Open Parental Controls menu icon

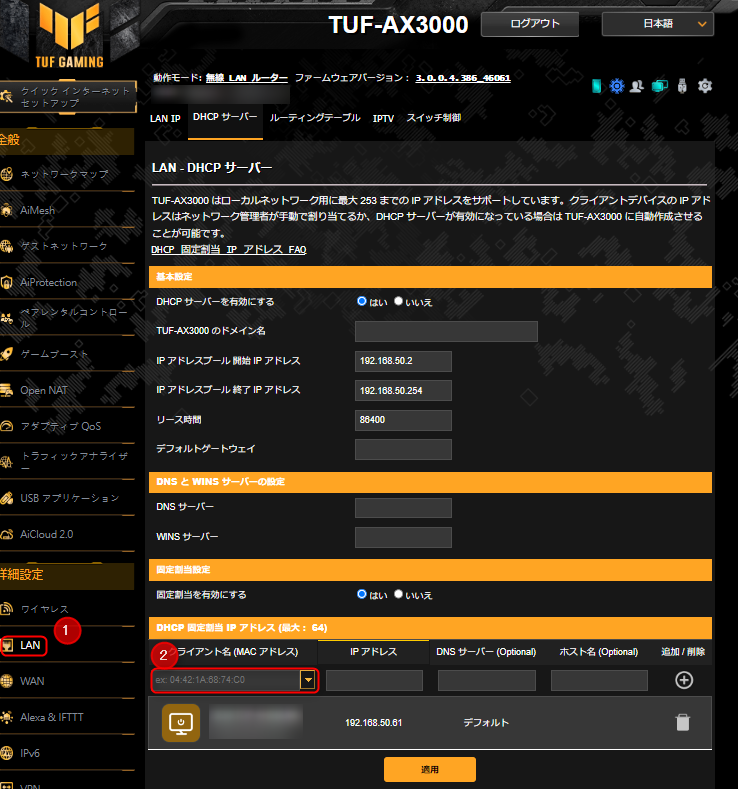(7, 318)
